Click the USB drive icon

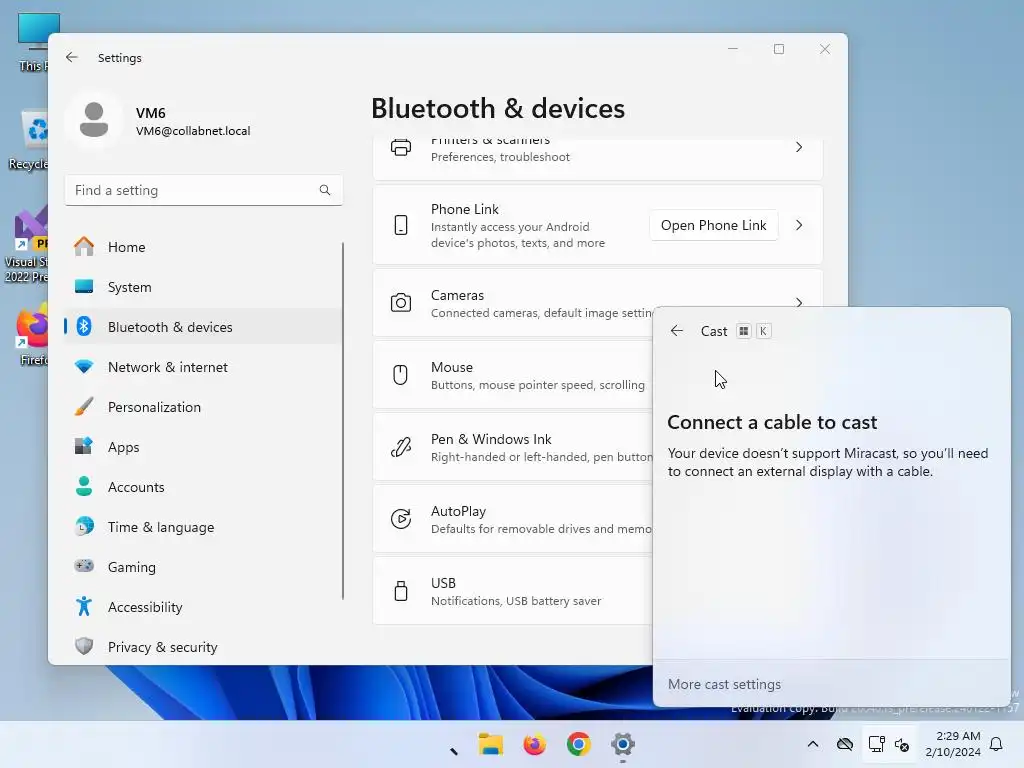click(401, 590)
